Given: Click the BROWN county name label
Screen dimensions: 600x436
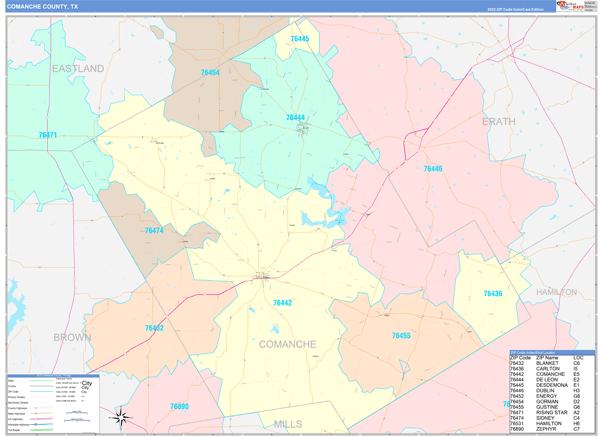Looking at the screenshot, I should pos(72,337).
